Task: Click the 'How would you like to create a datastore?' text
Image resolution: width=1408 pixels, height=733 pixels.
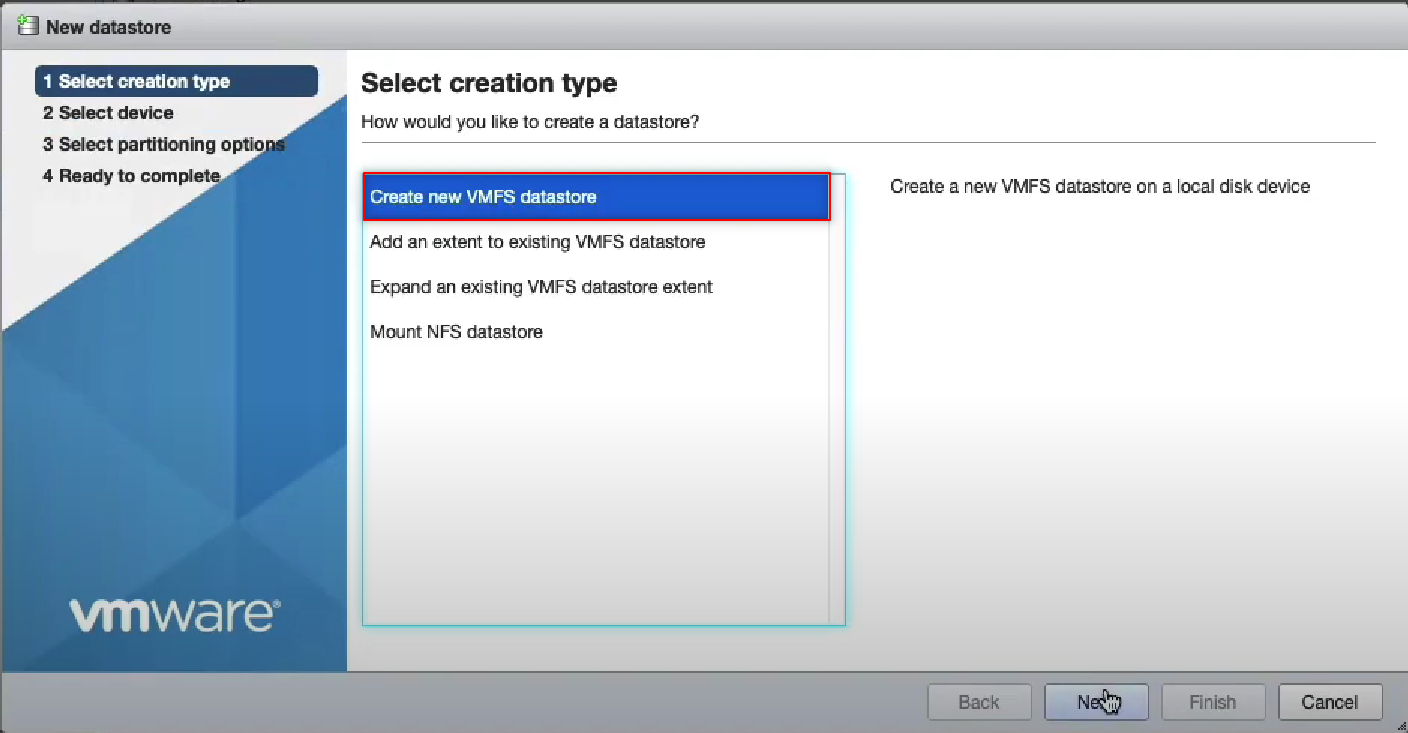Action: pyautogui.click(x=530, y=122)
